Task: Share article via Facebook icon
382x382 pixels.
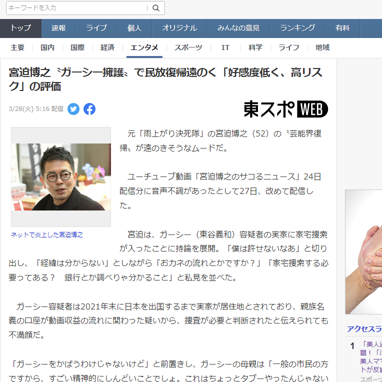Action: 89,109
